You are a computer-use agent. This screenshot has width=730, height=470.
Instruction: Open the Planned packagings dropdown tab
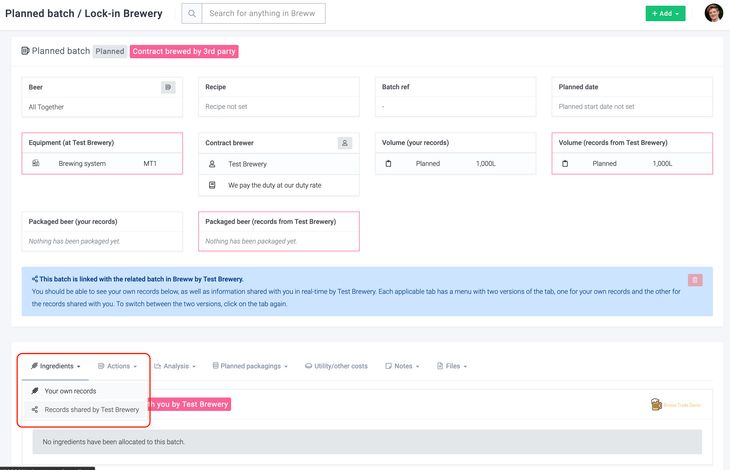[x=250, y=366]
